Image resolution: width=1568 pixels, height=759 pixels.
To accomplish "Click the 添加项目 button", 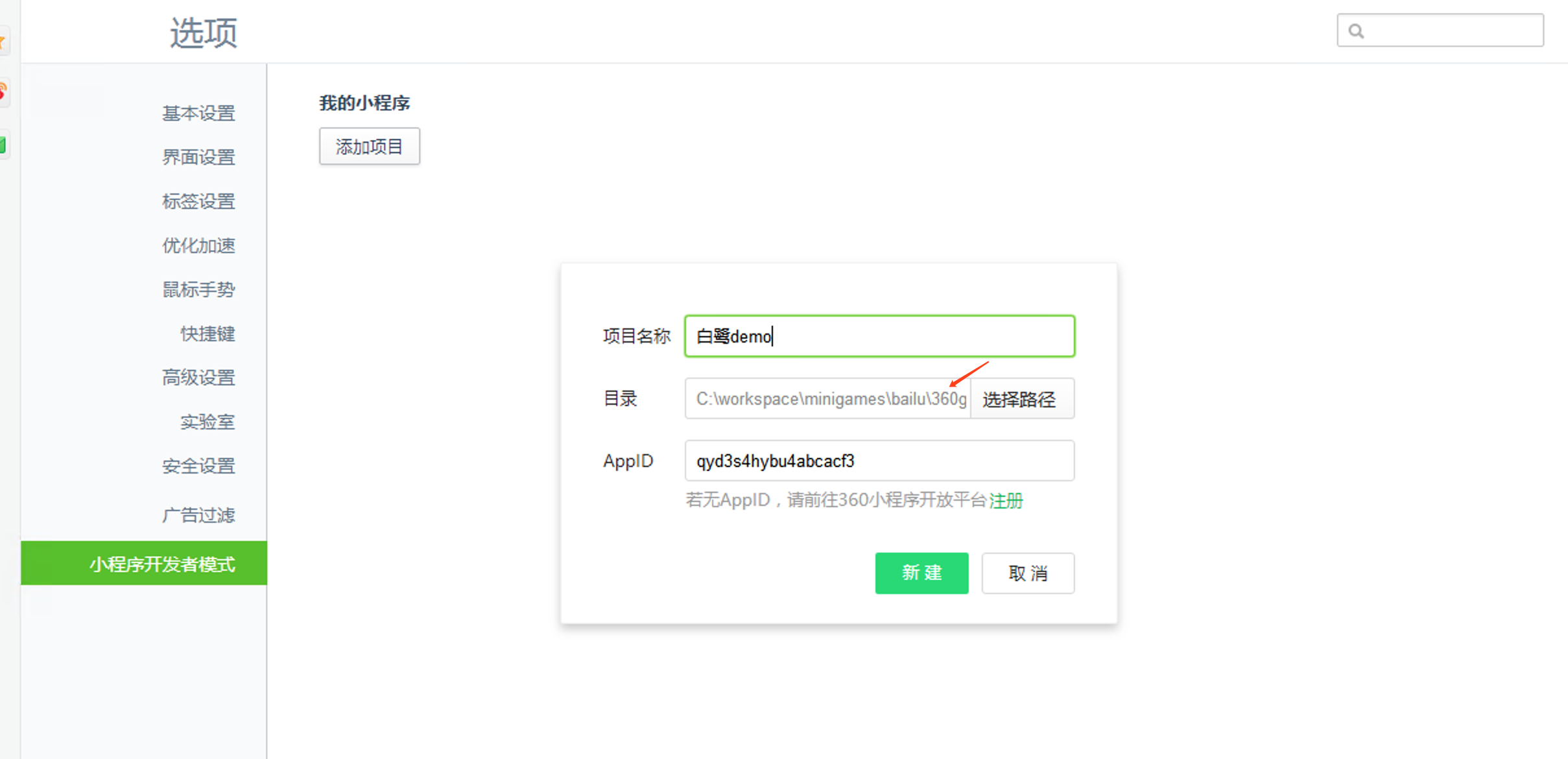I will pyautogui.click(x=369, y=147).
